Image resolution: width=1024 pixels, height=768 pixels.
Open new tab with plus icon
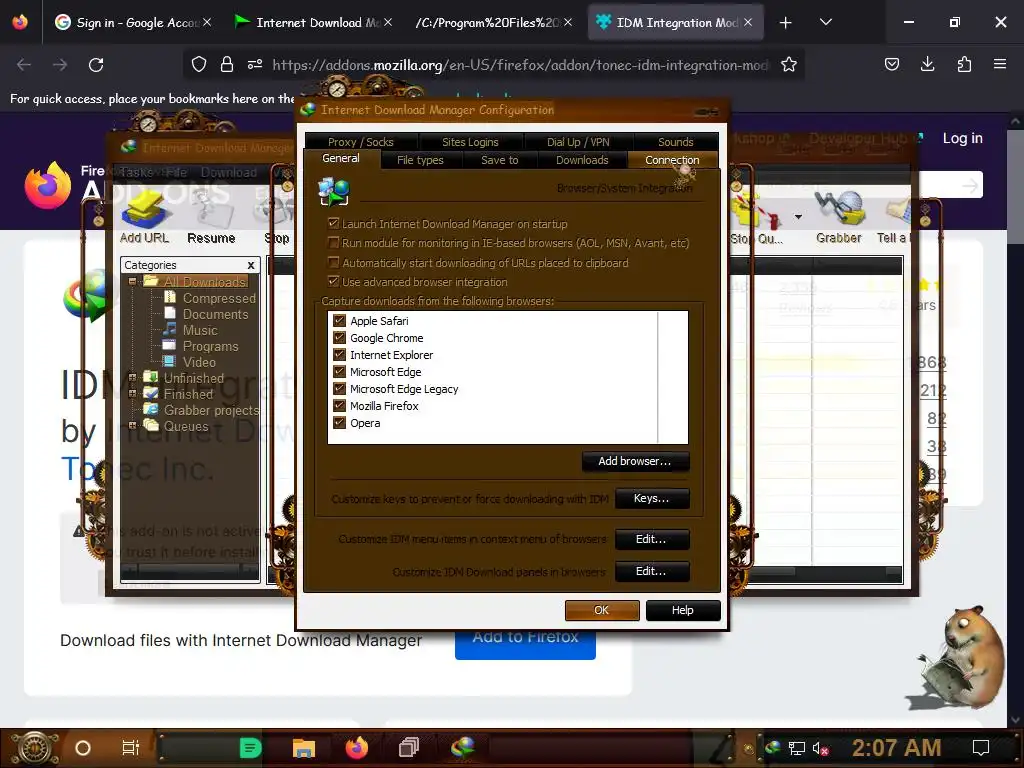[786, 23]
